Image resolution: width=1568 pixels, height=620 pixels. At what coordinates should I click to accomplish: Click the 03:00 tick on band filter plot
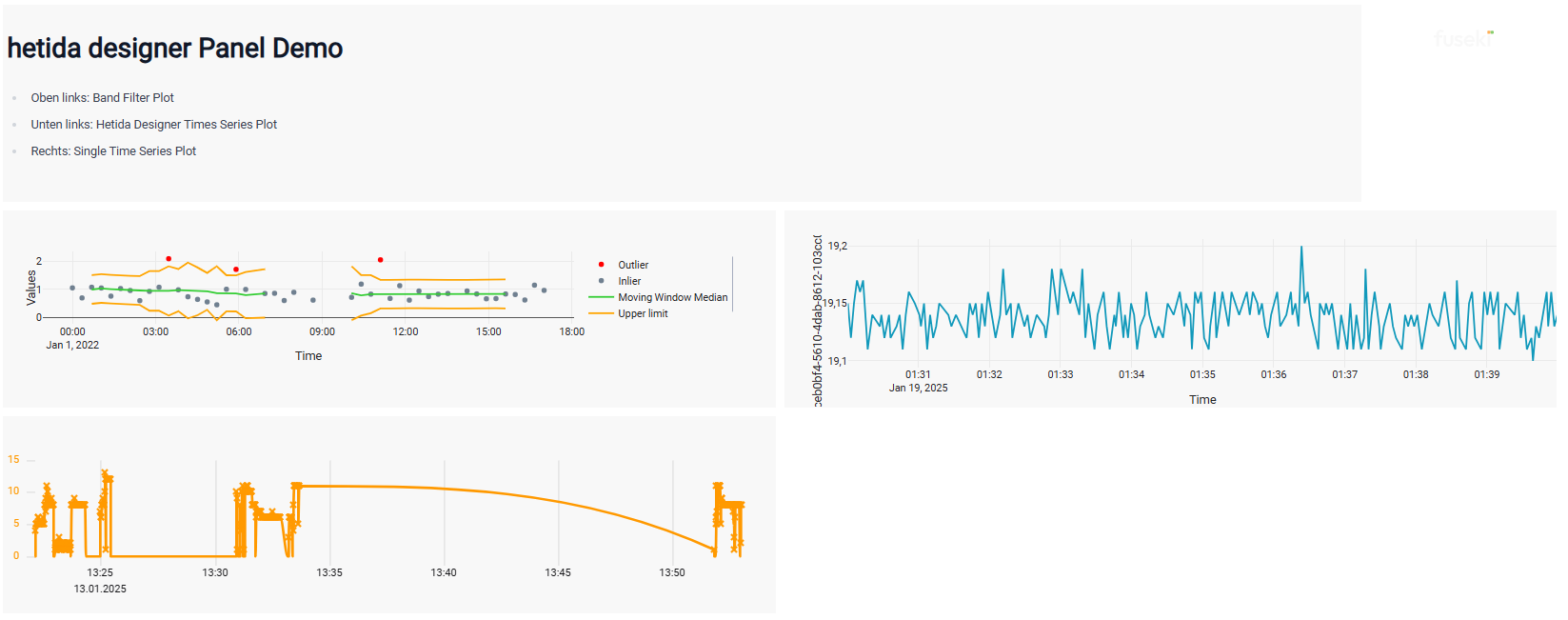coord(156,332)
